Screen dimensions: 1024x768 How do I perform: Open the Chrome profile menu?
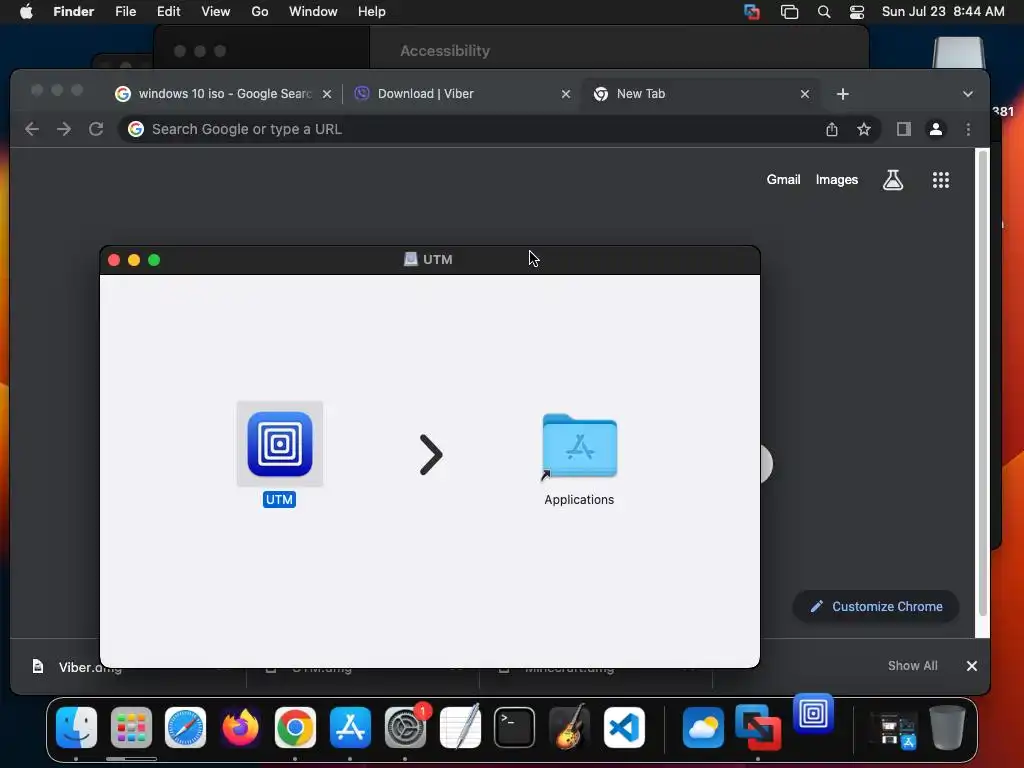tap(936, 129)
